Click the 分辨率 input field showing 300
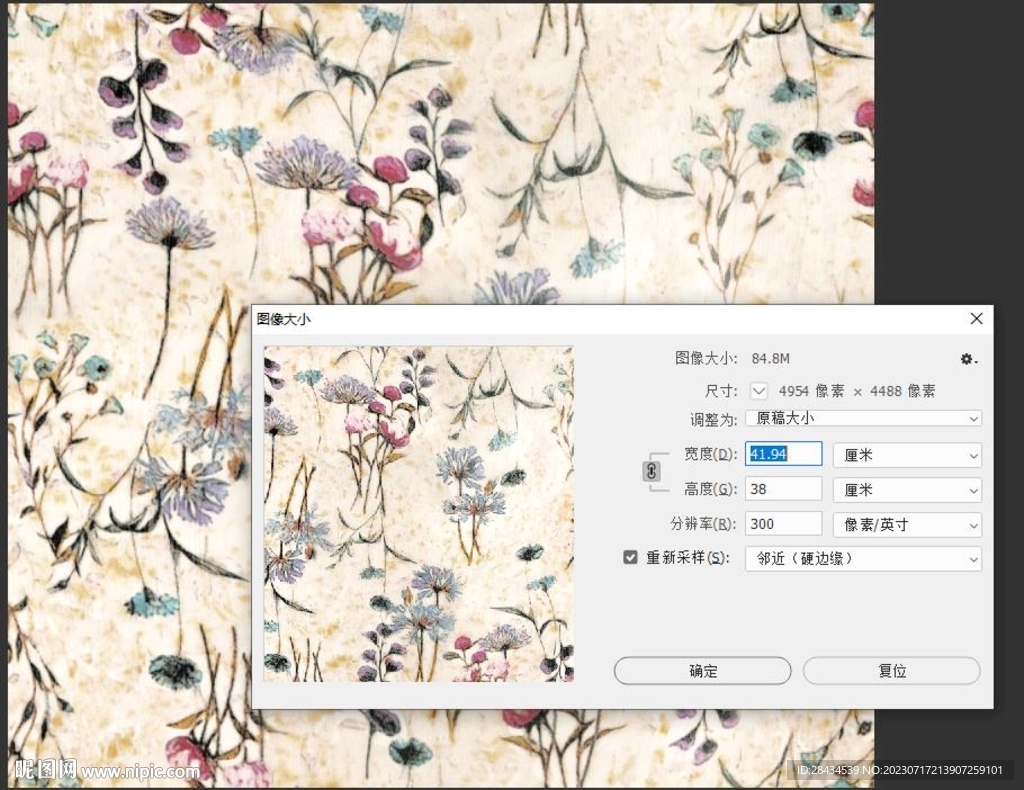 pyautogui.click(x=783, y=524)
